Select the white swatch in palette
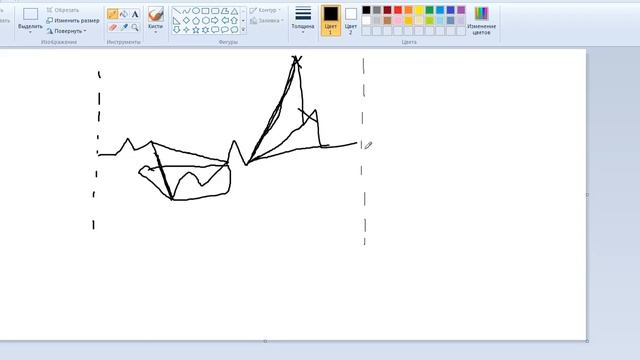 click(x=367, y=20)
